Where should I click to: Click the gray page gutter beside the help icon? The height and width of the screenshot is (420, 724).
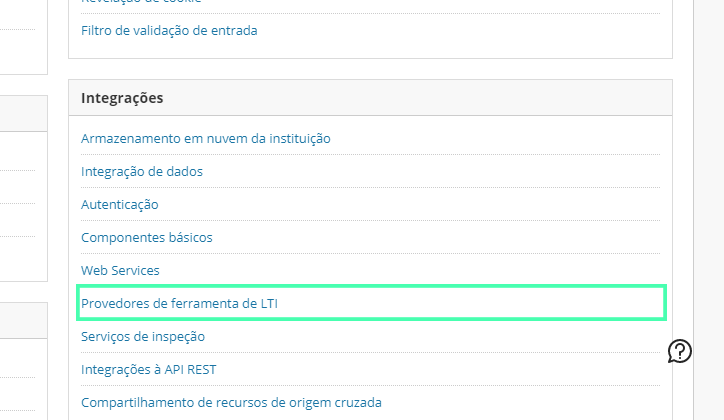pos(709,351)
